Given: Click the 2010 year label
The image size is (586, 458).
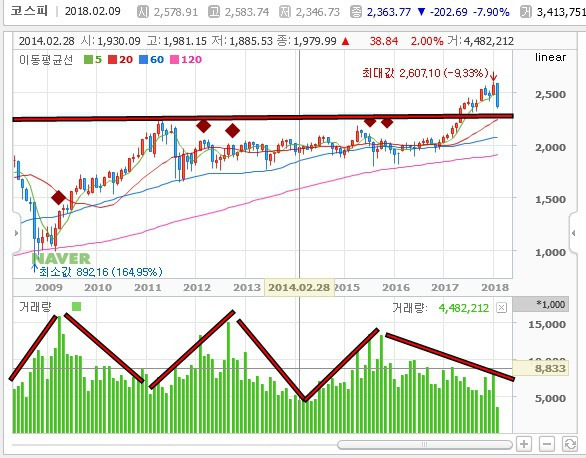Looking at the screenshot, I should click(x=98, y=287).
